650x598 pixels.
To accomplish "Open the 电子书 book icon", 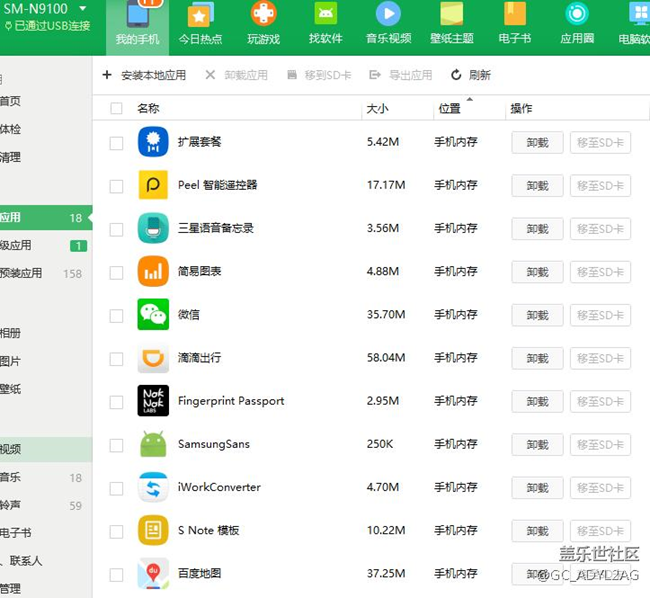I will click(514, 15).
